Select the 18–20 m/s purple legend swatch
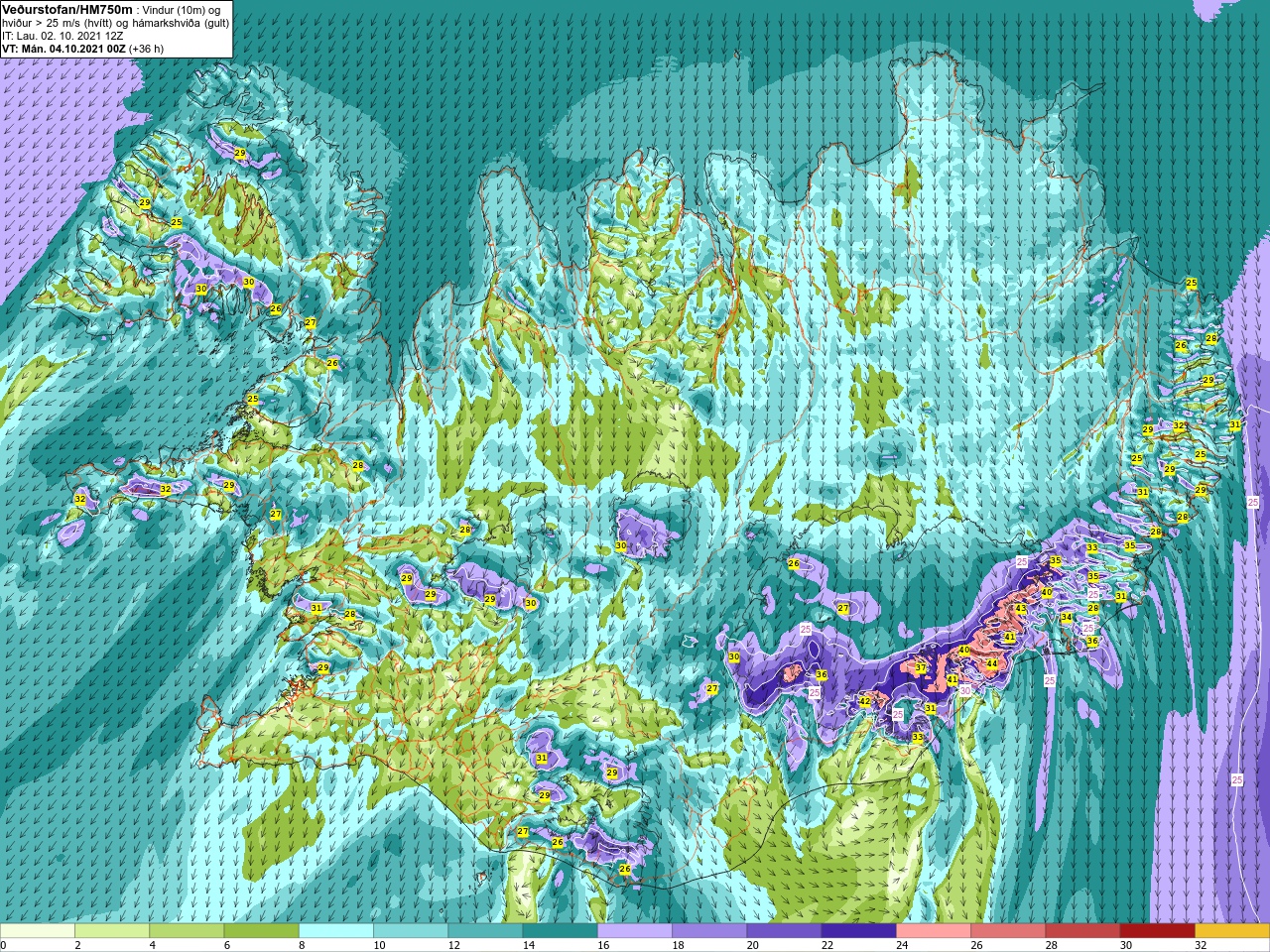 pos(709,931)
